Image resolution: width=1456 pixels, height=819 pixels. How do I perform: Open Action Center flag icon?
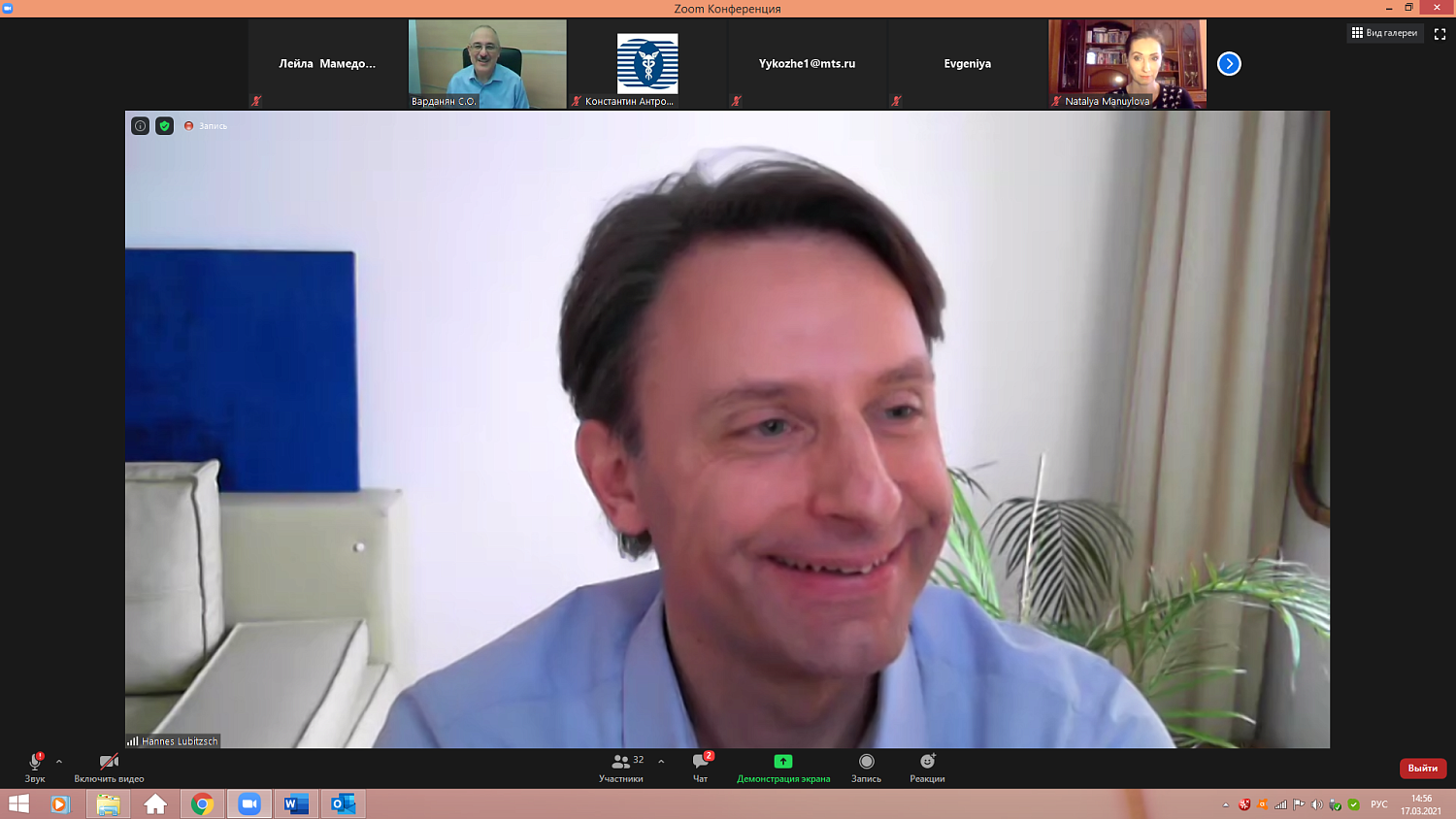click(x=1299, y=804)
